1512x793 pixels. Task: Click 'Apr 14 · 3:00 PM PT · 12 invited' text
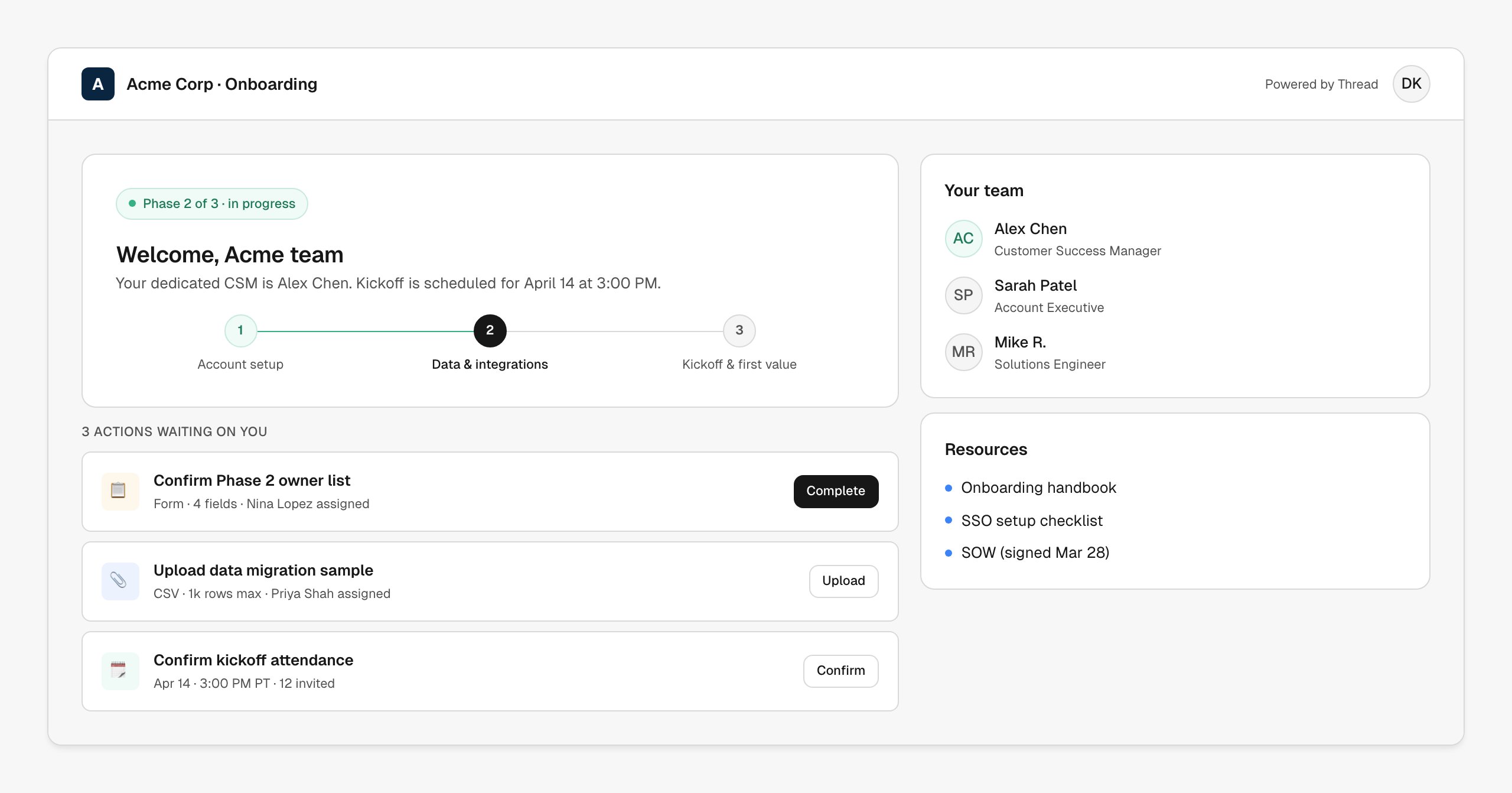point(244,683)
